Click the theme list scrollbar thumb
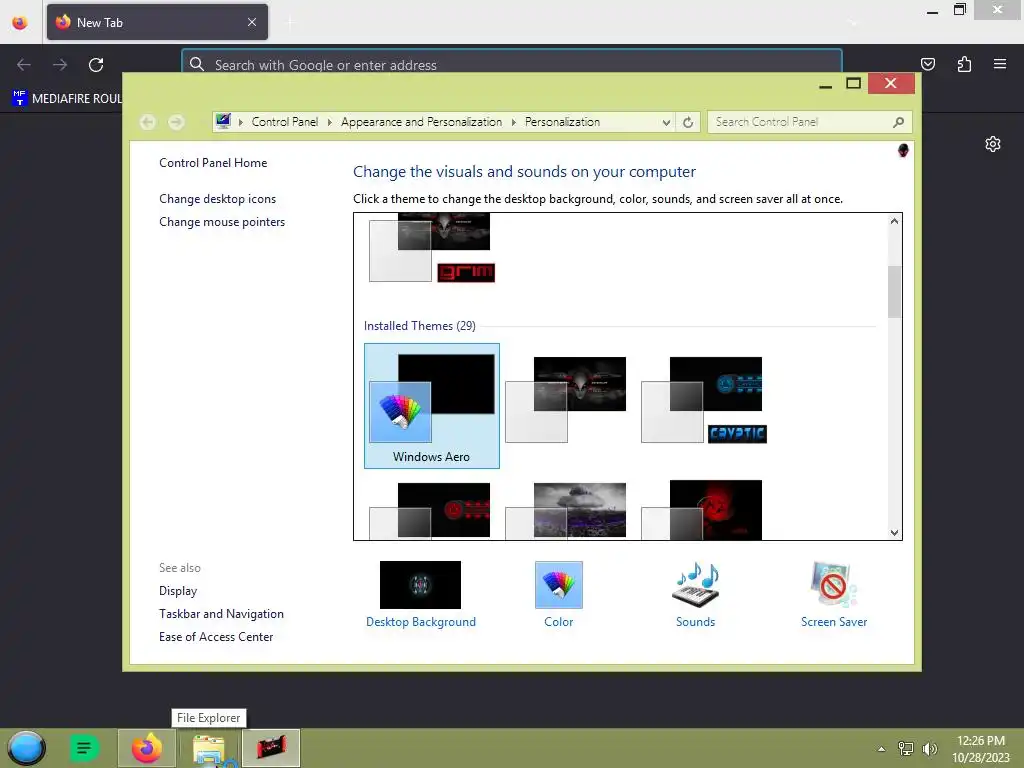 [895, 292]
